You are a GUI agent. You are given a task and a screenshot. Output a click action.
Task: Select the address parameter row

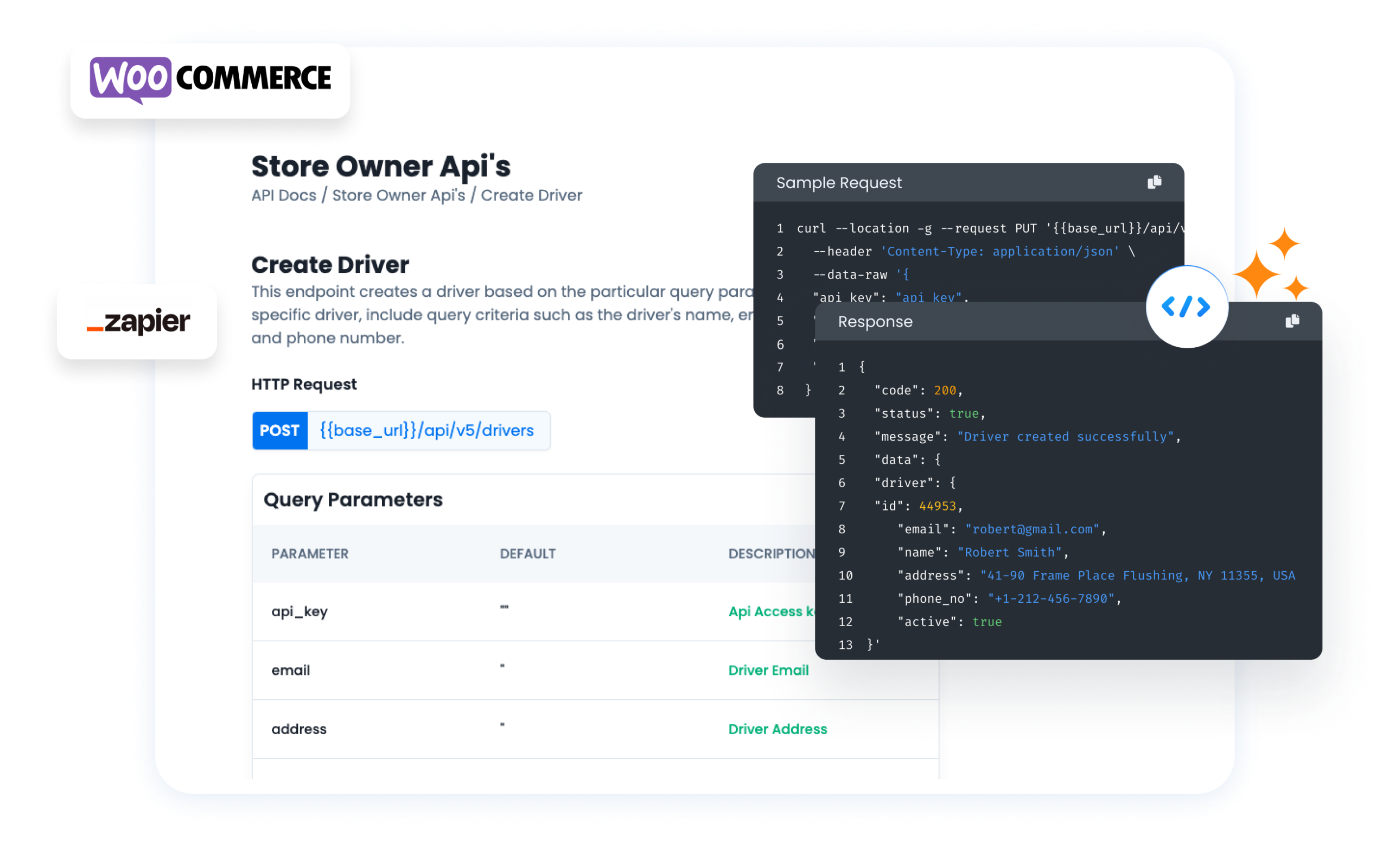click(299, 729)
